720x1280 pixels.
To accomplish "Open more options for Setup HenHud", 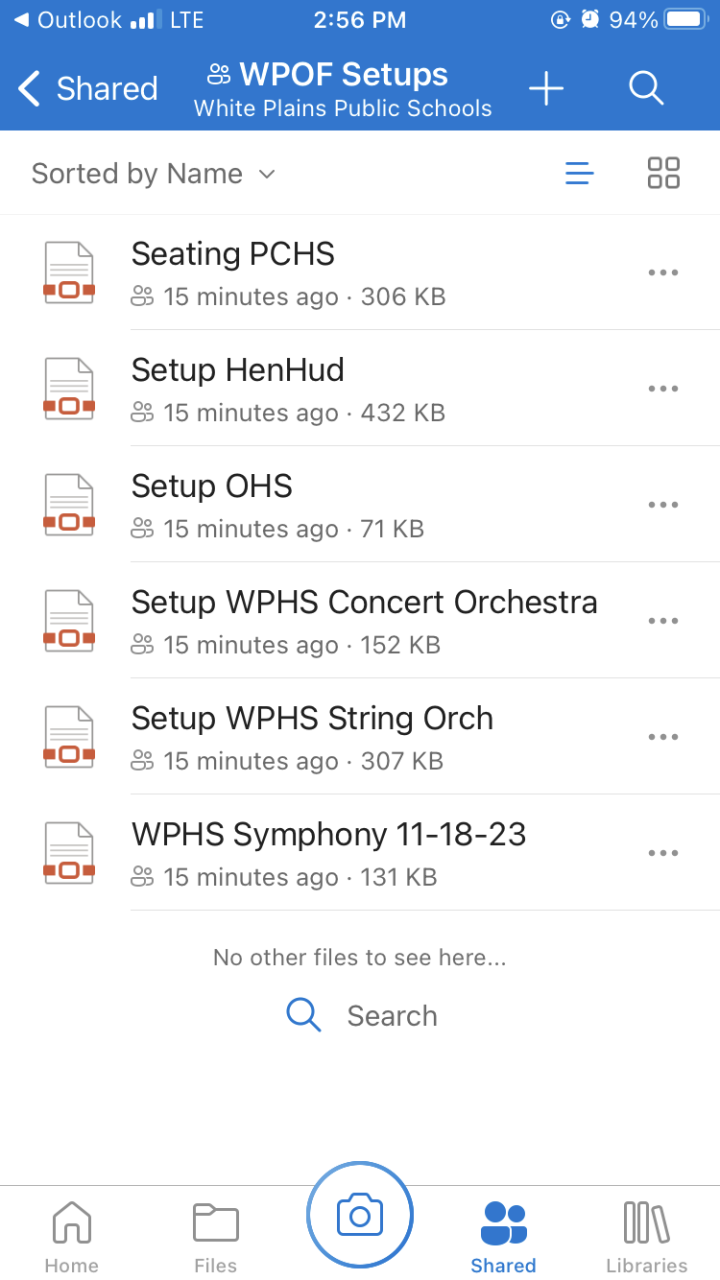I will point(663,388).
